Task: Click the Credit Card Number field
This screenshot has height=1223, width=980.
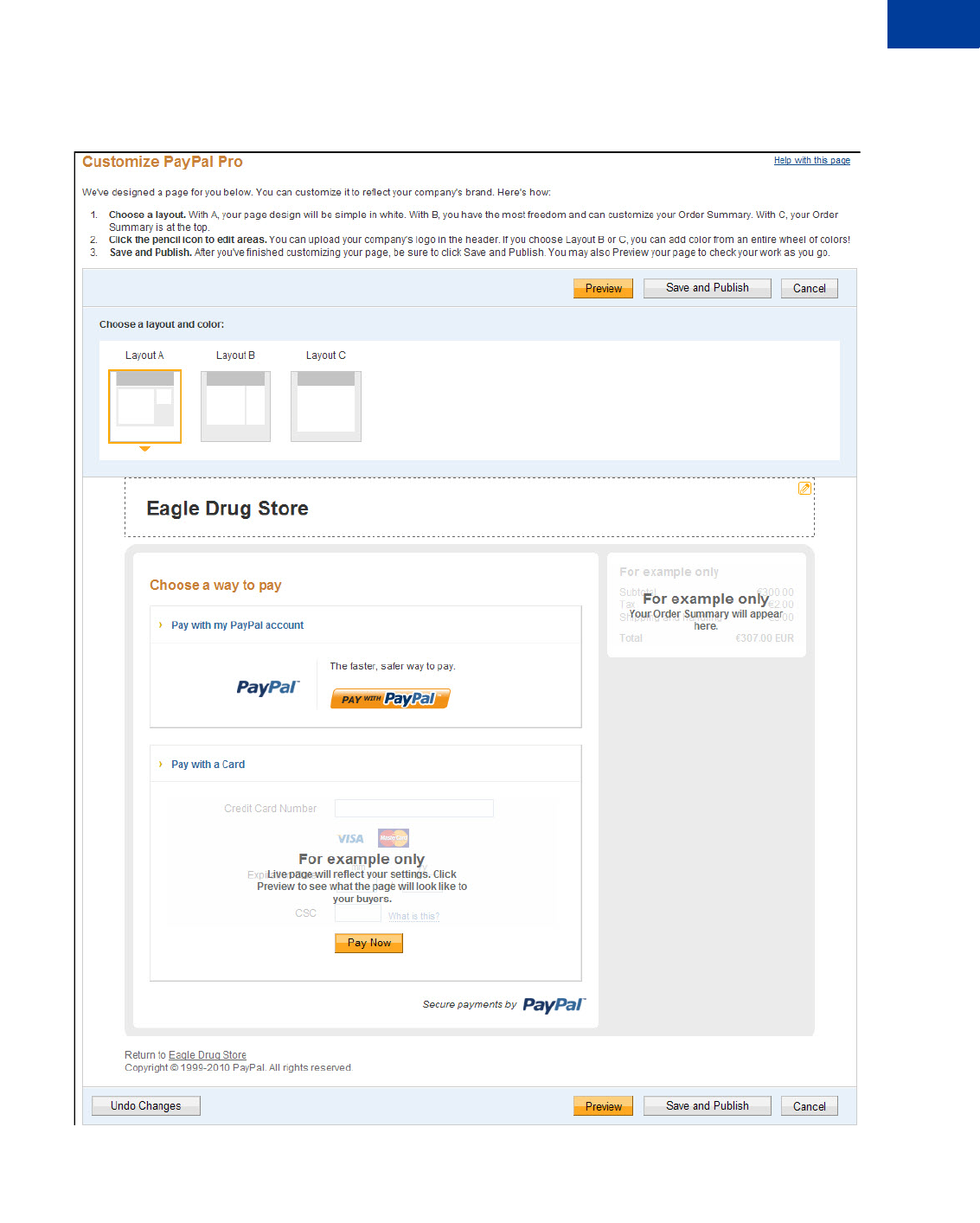Action: coord(413,809)
